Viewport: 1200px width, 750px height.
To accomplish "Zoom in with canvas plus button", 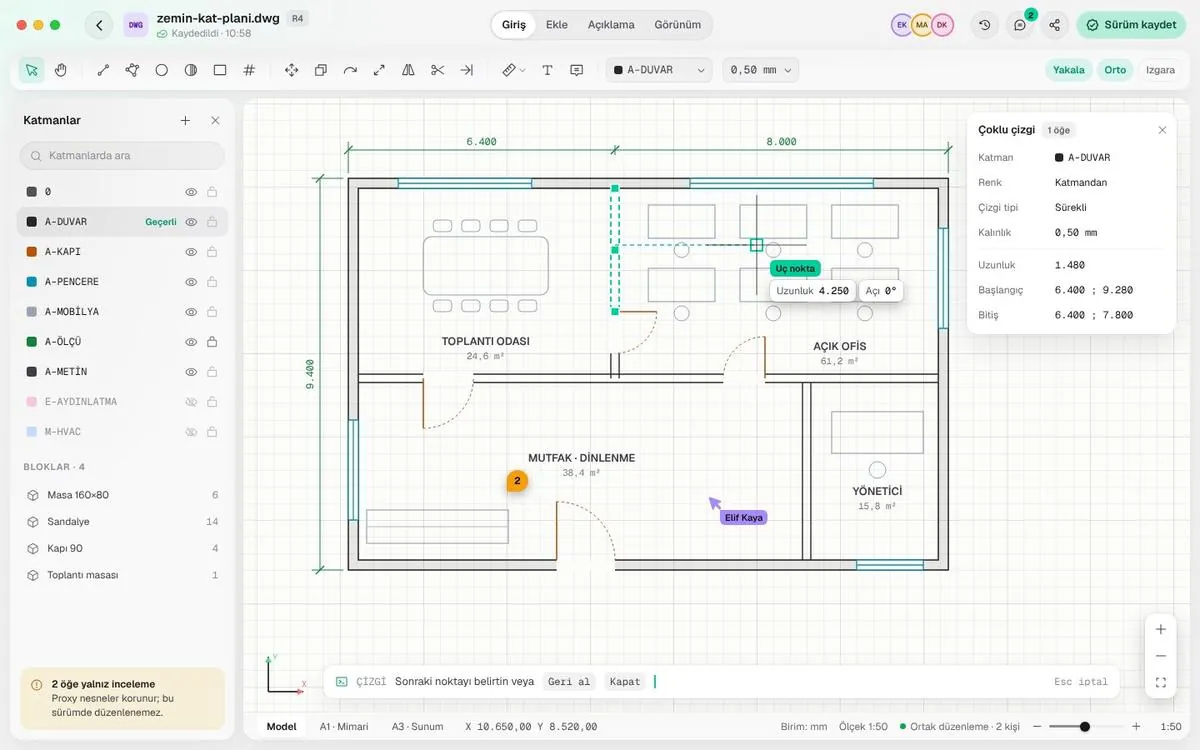I will [1161, 629].
